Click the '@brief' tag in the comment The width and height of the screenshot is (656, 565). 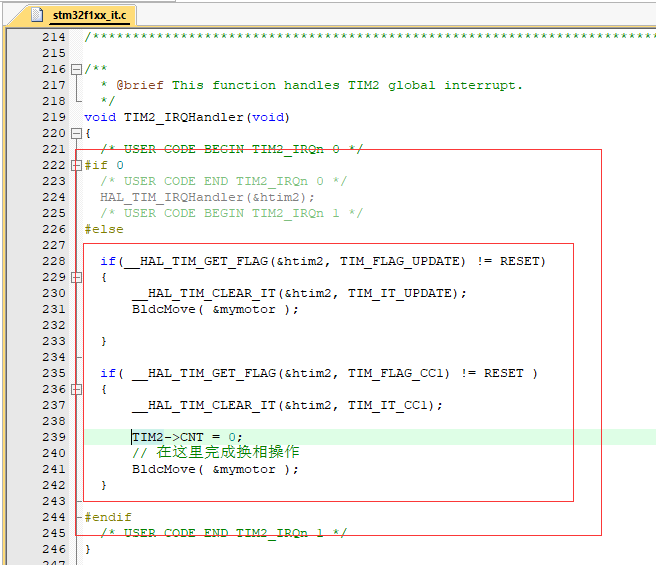[x=140, y=85]
